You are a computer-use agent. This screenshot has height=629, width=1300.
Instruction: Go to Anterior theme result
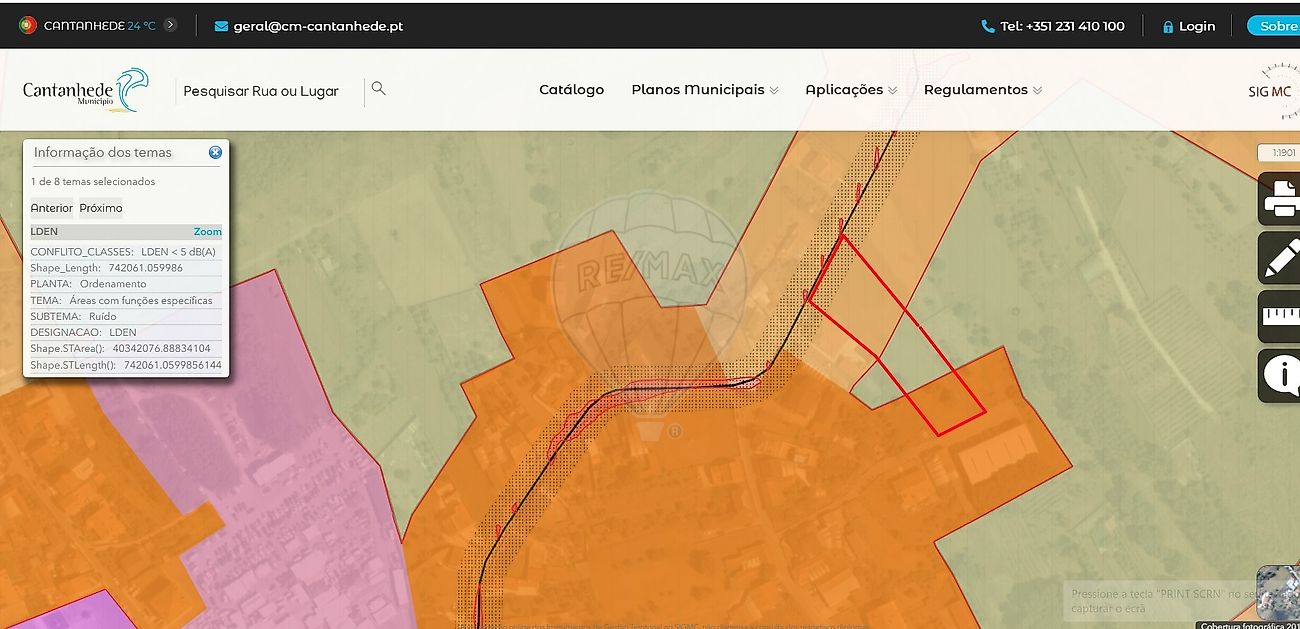pos(52,208)
